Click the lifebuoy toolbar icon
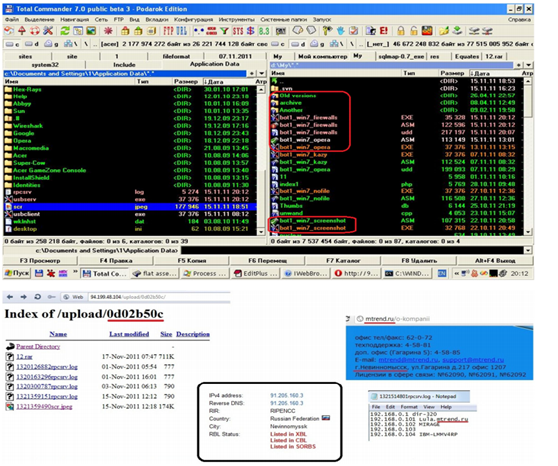 pos(35,31)
